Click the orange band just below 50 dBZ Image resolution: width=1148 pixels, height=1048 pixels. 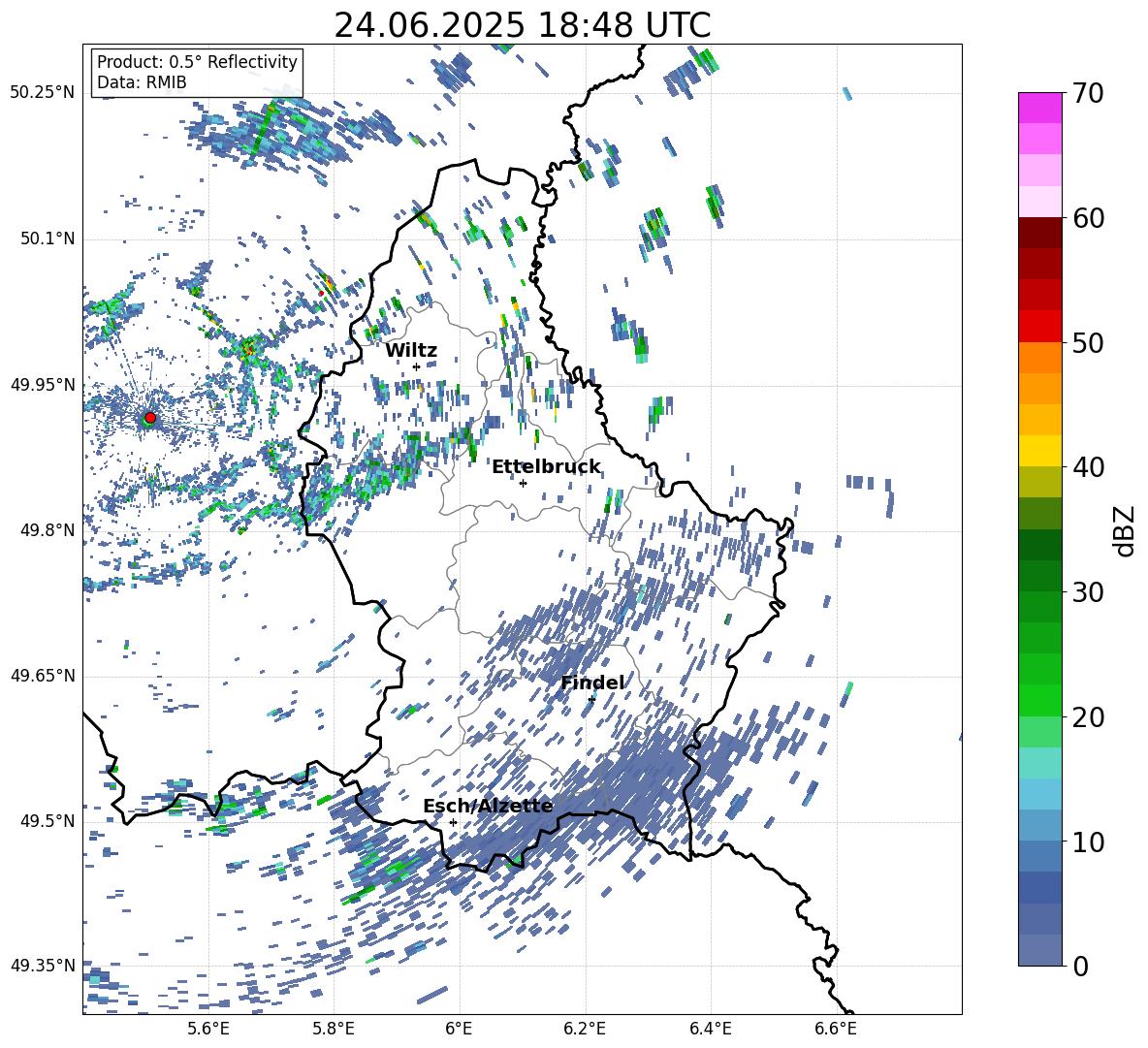(1039, 358)
